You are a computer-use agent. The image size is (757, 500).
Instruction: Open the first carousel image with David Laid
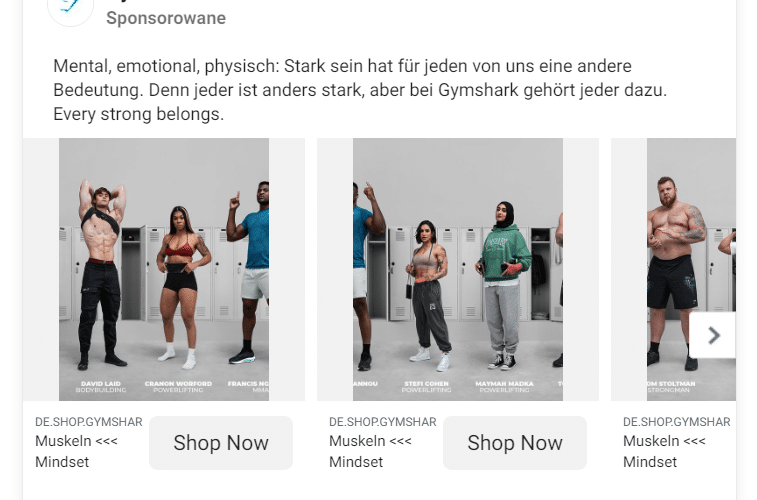164,269
